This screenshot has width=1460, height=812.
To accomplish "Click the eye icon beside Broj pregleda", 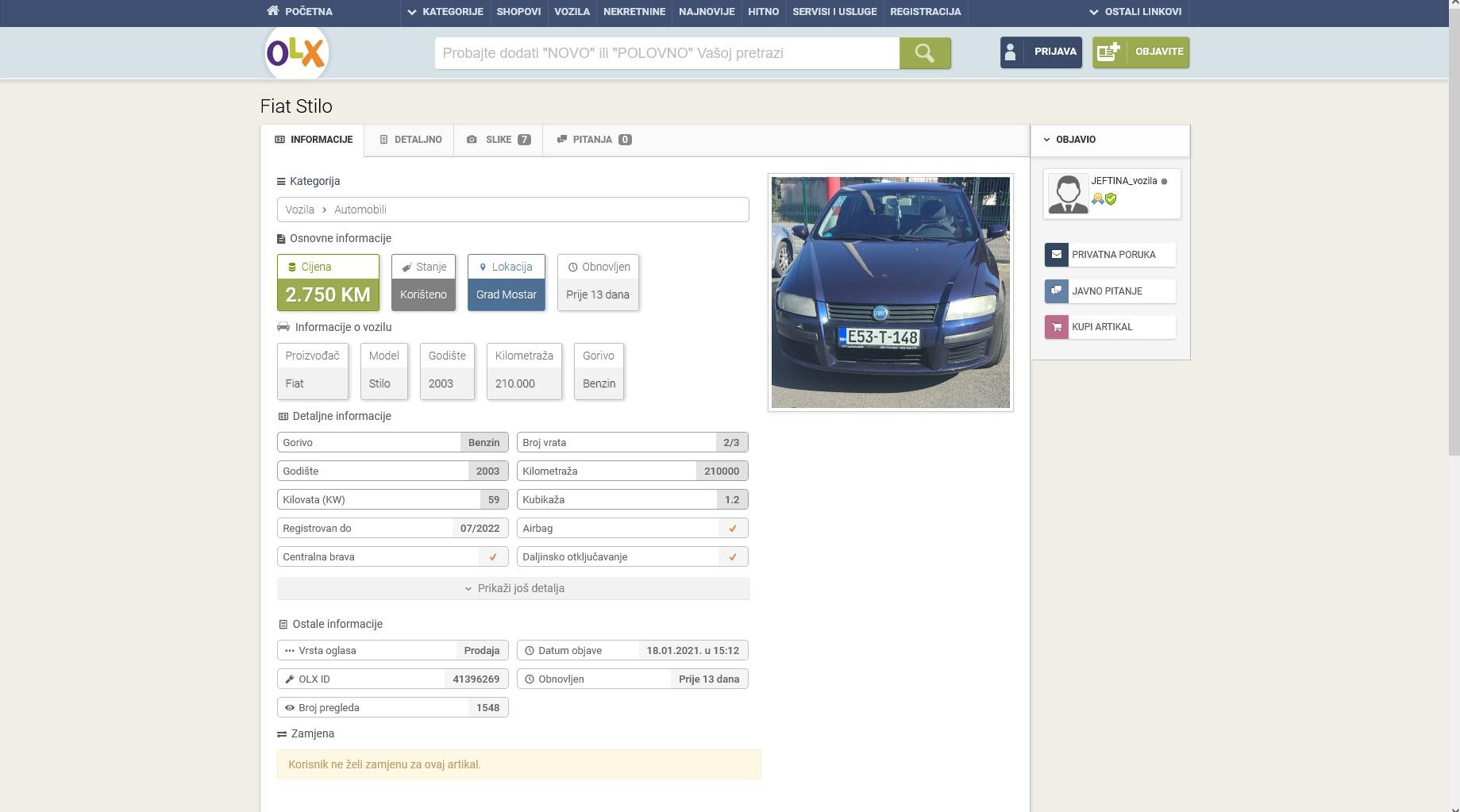I will coord(290,708).
